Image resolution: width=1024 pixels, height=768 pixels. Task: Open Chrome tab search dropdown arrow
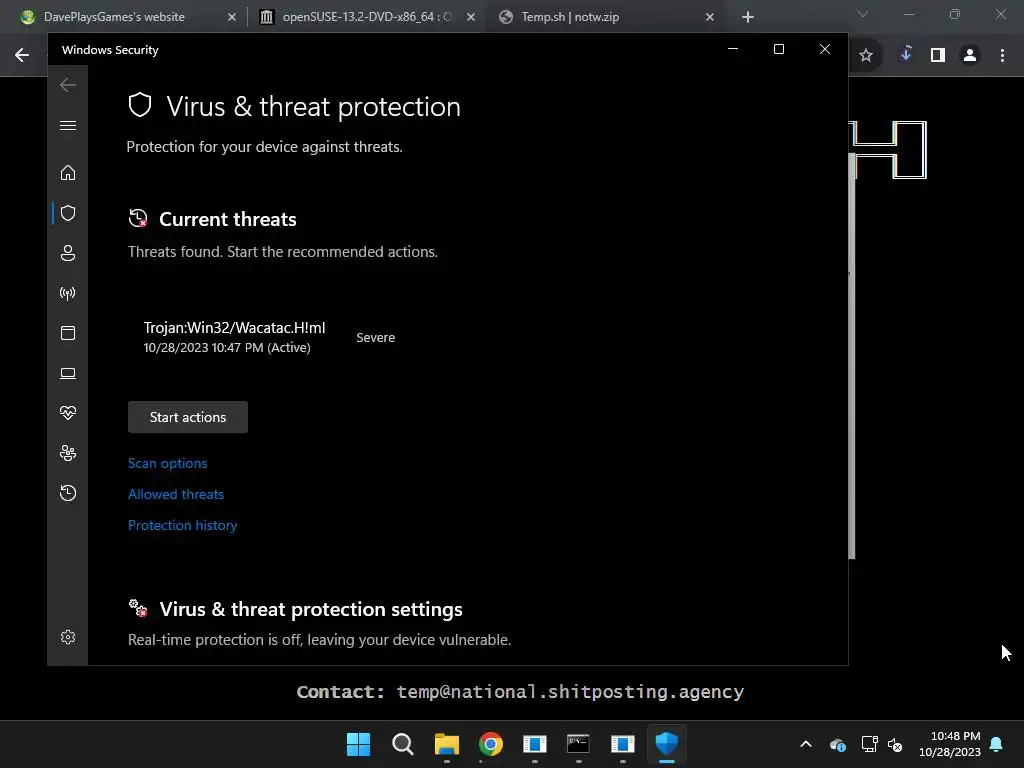coord(863,14)
